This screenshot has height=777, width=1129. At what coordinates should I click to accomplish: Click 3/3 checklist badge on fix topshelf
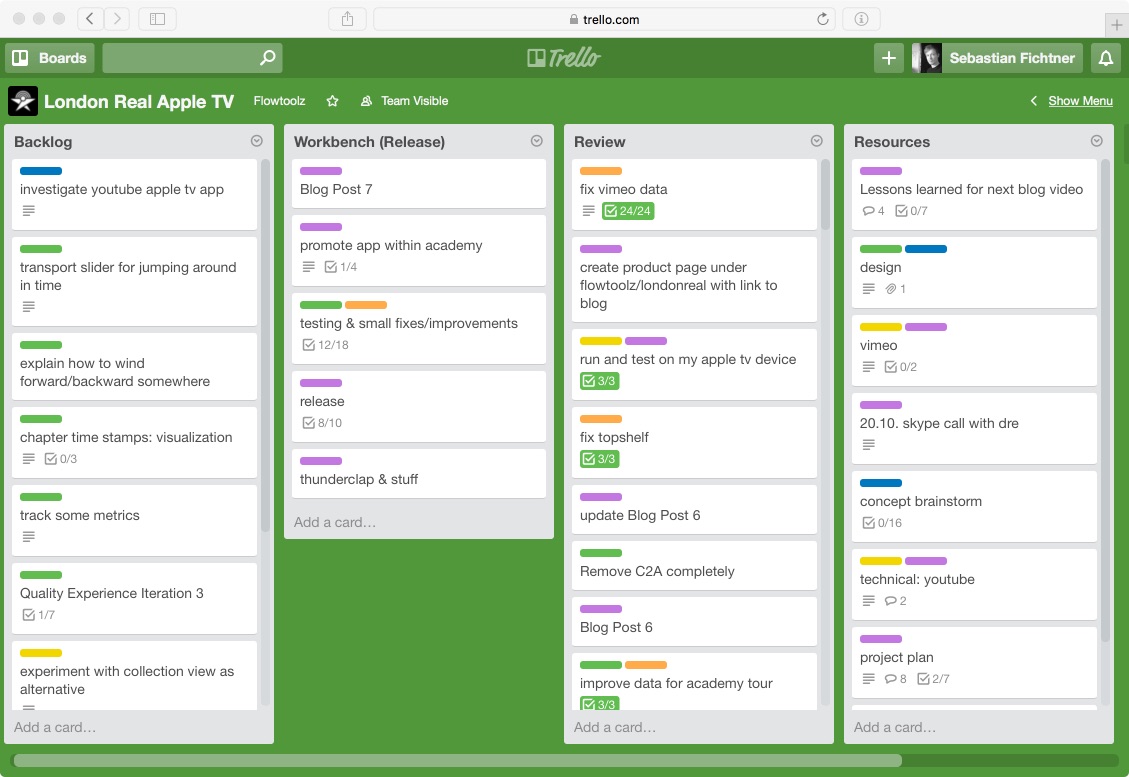[x=600, y=459]
